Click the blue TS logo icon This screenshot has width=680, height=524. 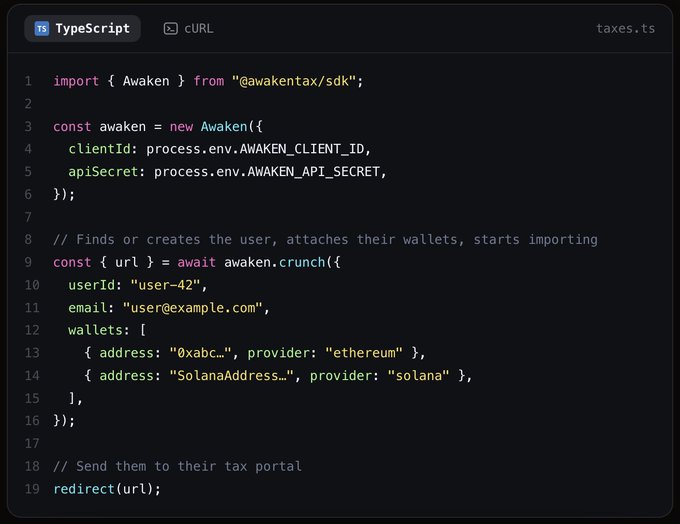click(42, 29)
